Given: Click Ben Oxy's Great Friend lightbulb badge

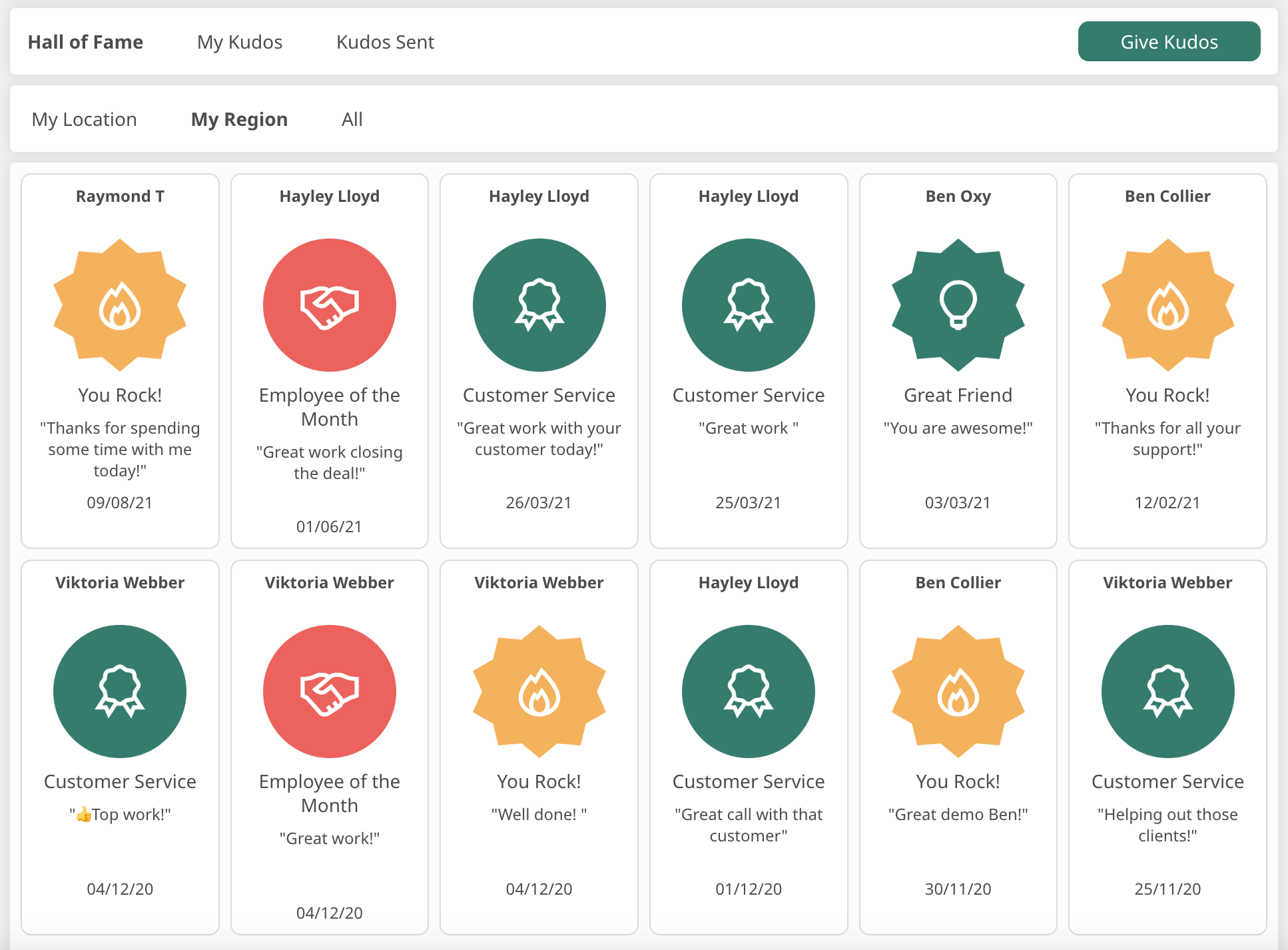Looking at the screenshot, I should pos(958,305).
